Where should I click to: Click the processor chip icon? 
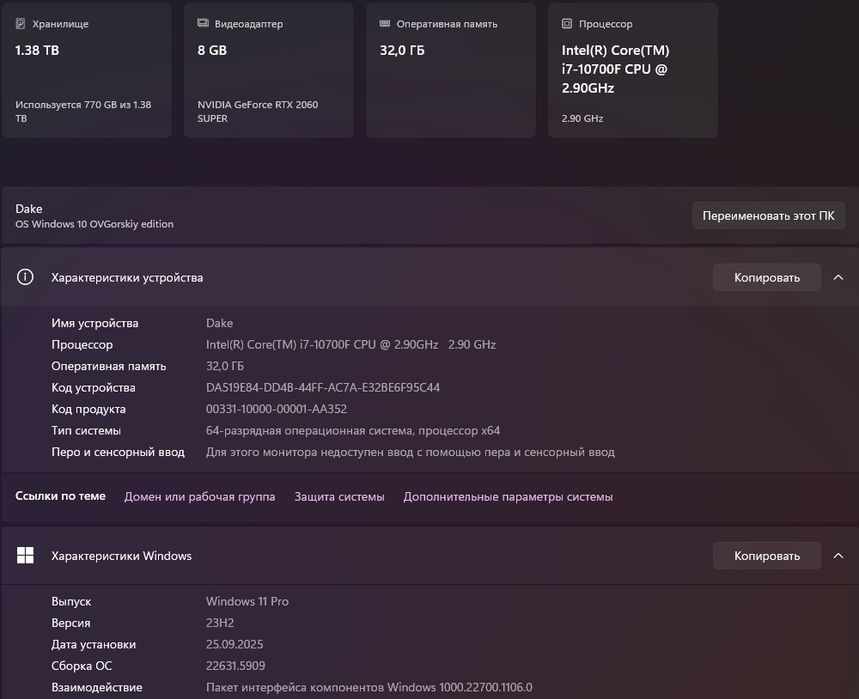567,24
